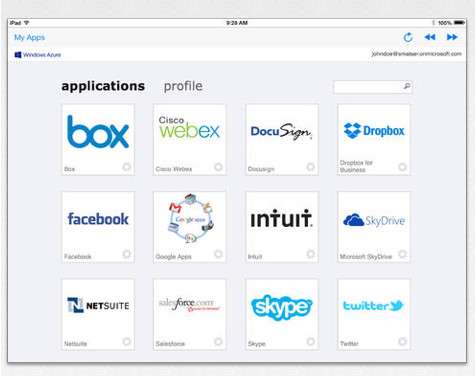Tap the 9:28 AM clock
The height and width of the screenshot is (377, 475).
coord(237,23)
